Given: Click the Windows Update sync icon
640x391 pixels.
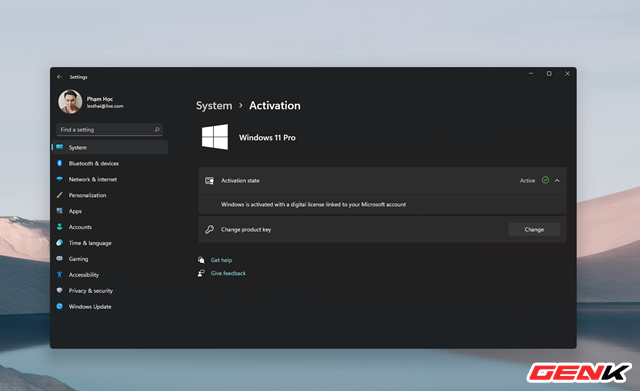Looking at the screenshot, I should [60, 306].
